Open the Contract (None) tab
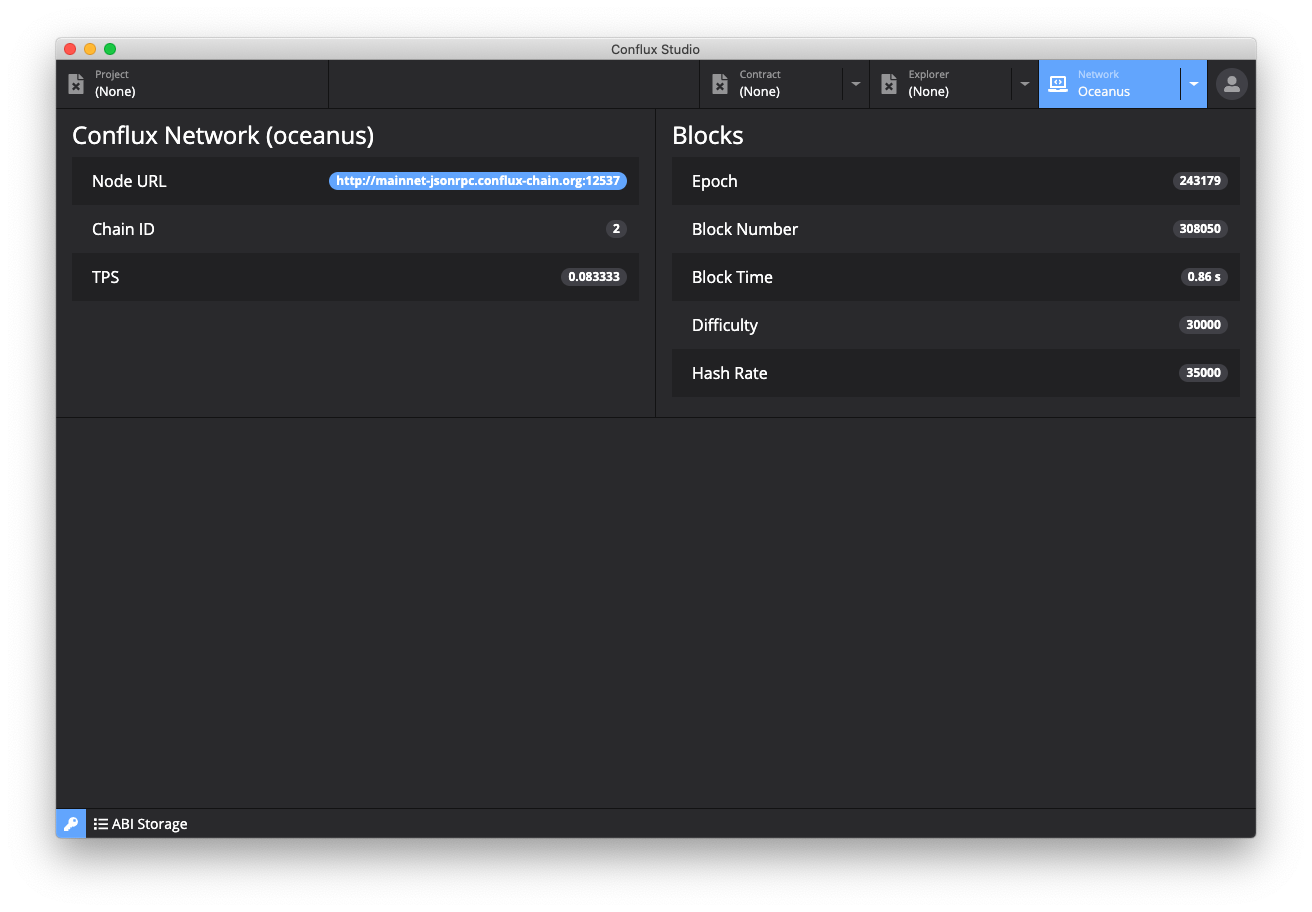The width and height of the screenshot is (1312, 912). click(x=771, y=84)
